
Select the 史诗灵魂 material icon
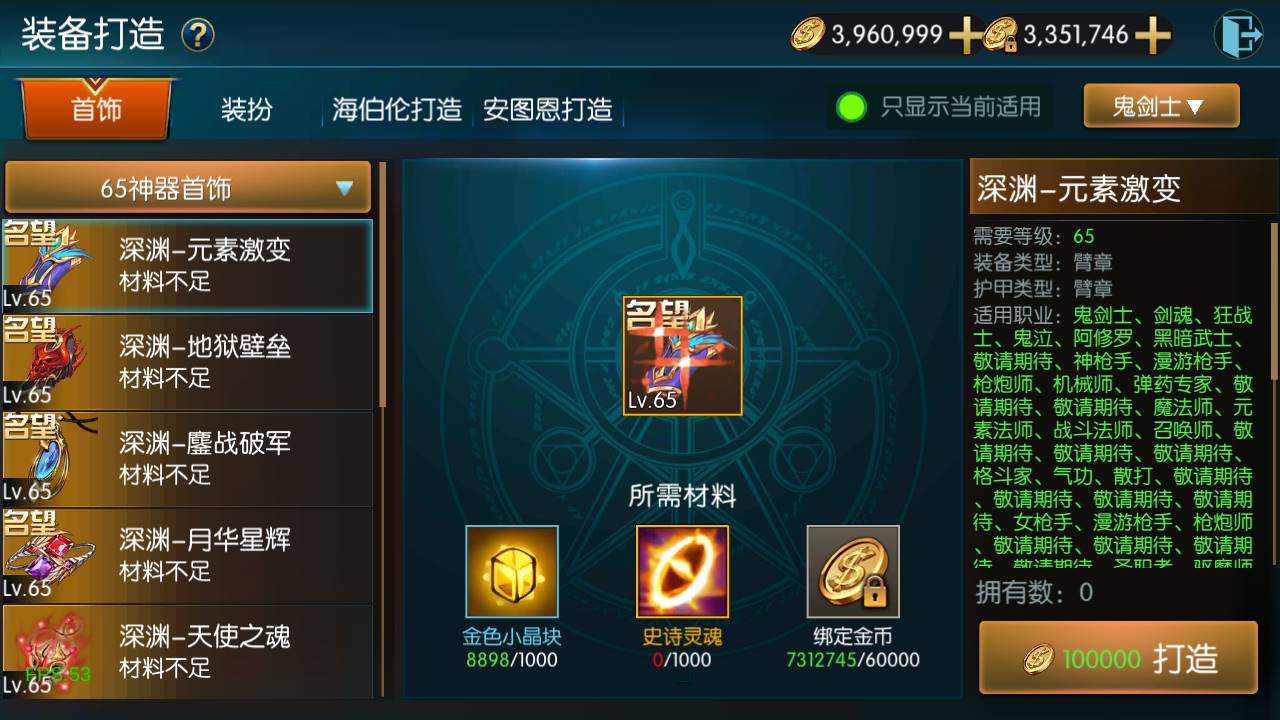682,572
